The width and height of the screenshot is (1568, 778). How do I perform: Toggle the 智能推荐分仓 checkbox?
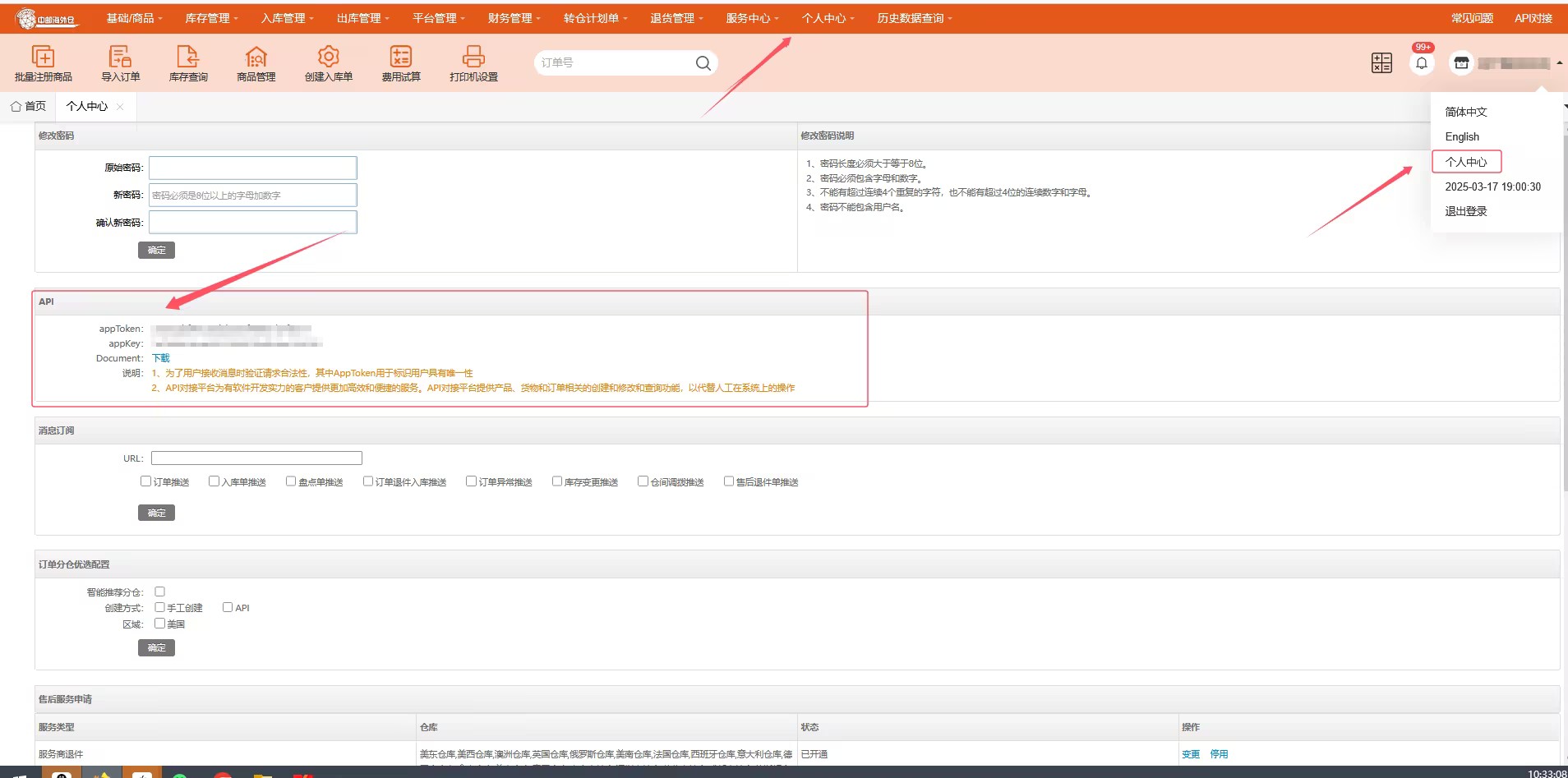(x=160, y=592)
